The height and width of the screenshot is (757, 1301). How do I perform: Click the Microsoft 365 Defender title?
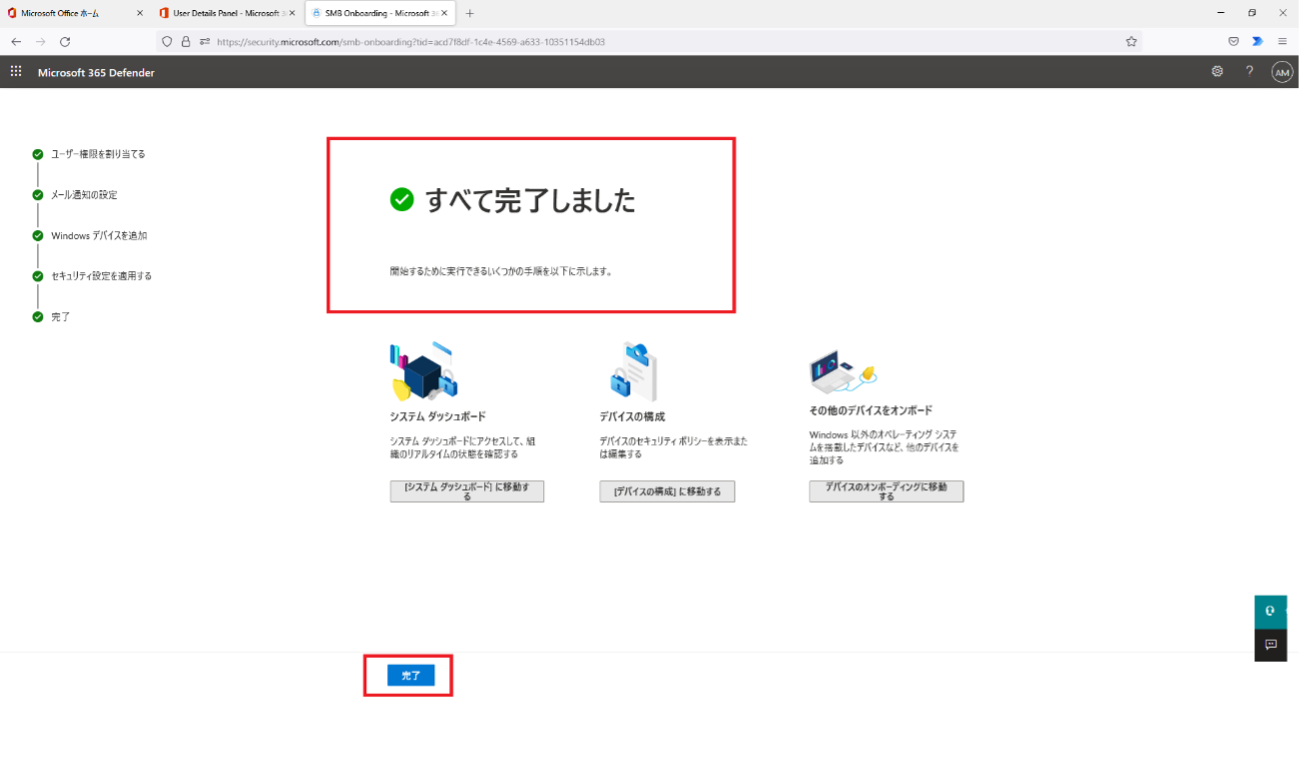96,72
